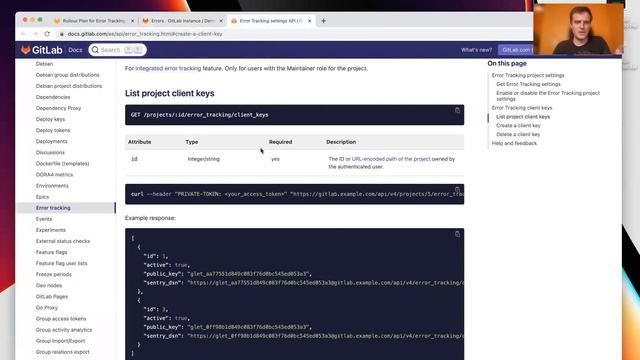The width and height of the screenshot is (640, 360).
Task: Open Deploy keys in sidebar
Action: point(50,119)
